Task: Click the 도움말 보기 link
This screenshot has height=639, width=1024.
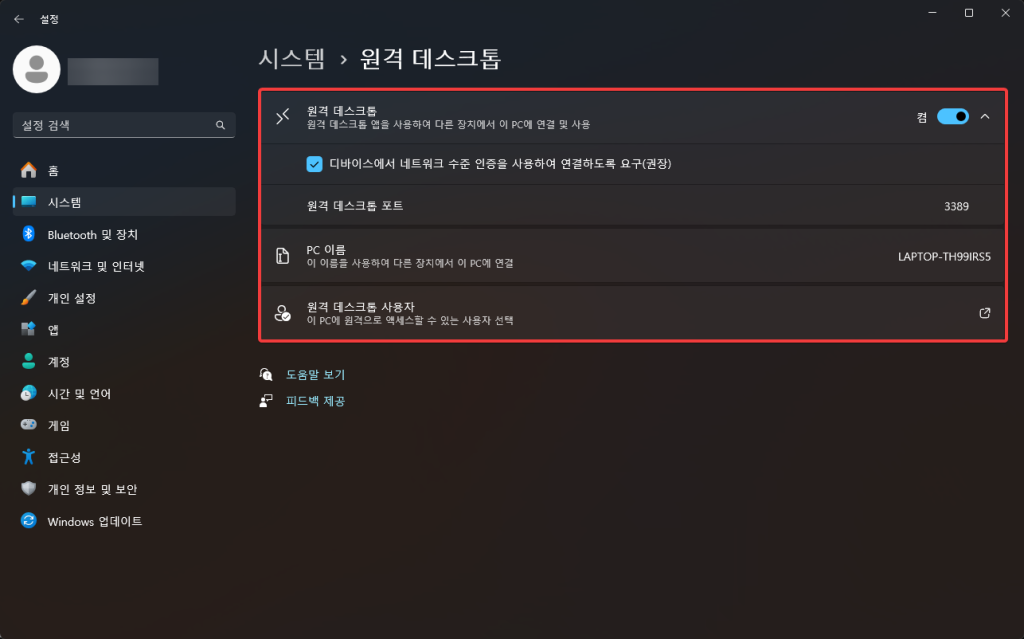Action: (x=315, y=374)
